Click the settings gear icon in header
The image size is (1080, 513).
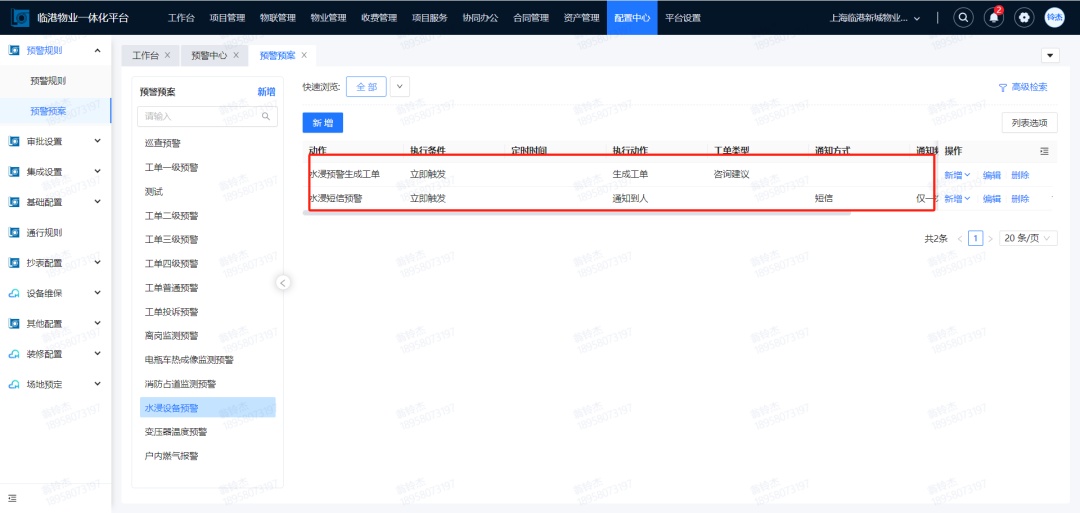coord(1024,18)
